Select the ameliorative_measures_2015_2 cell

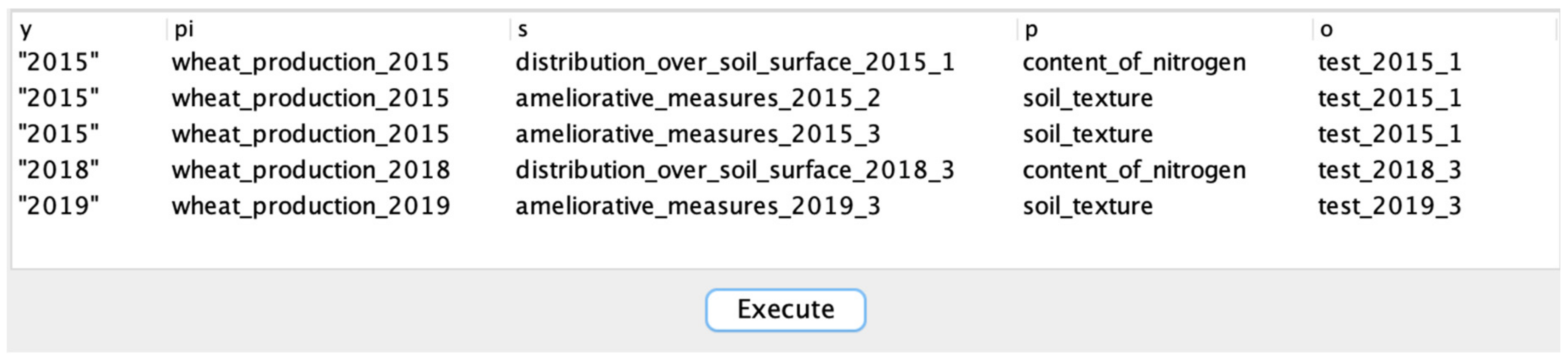pos(697,98)
